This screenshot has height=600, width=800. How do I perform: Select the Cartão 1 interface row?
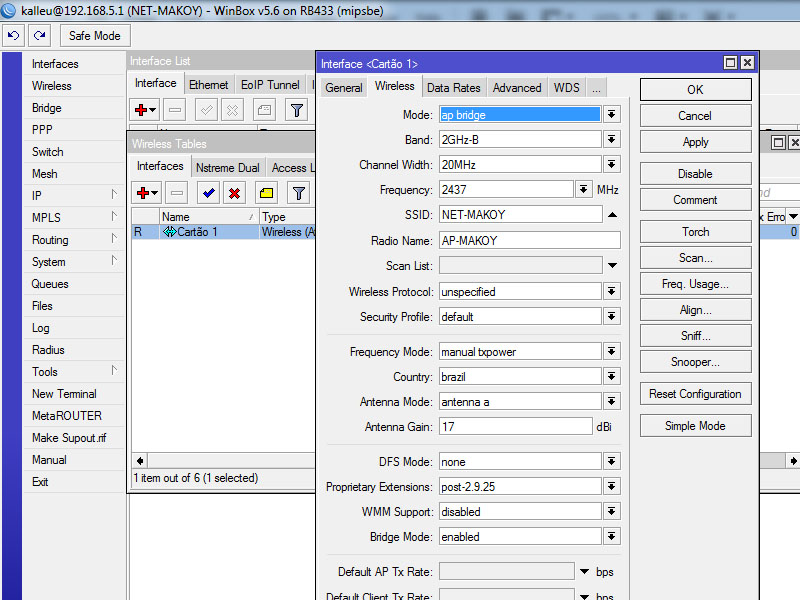(197, 232)
